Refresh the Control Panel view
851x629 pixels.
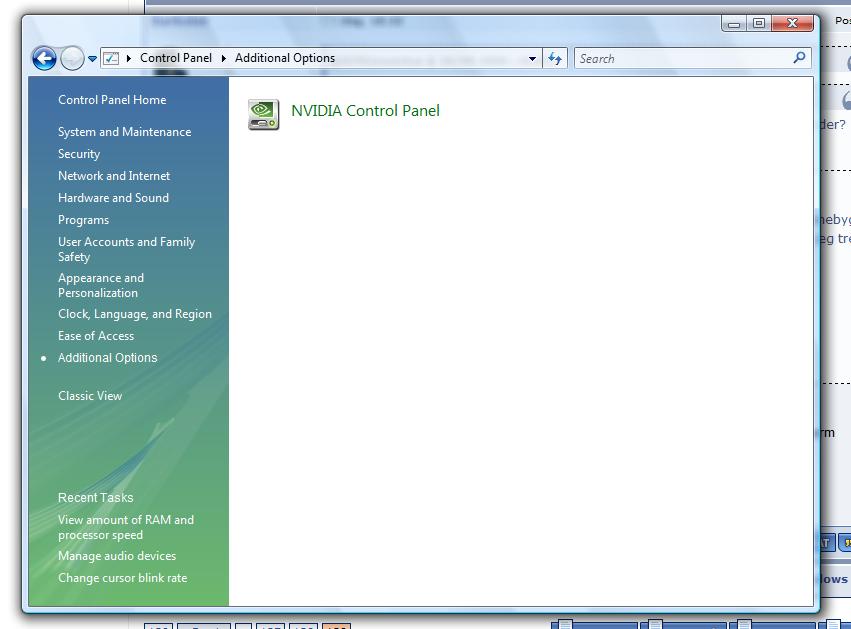(x=555, y=58)
